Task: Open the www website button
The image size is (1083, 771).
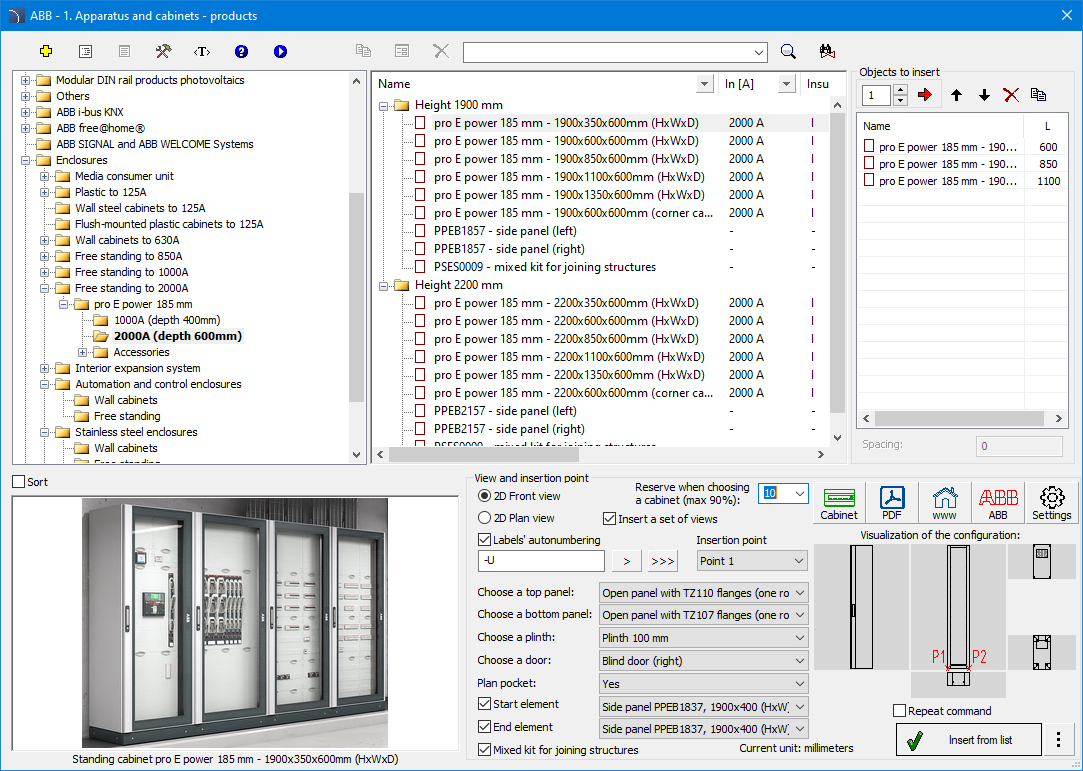Action: [945, 503]
